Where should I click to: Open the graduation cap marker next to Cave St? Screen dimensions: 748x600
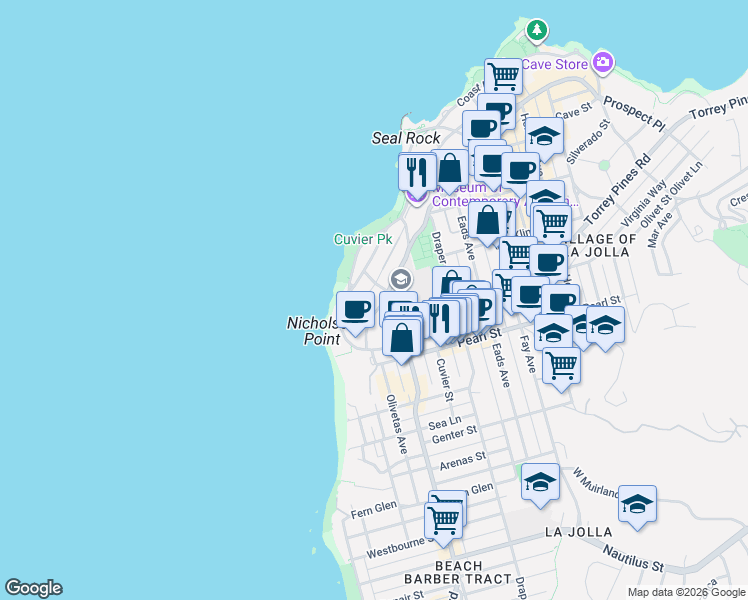click(x=545, y=138)
